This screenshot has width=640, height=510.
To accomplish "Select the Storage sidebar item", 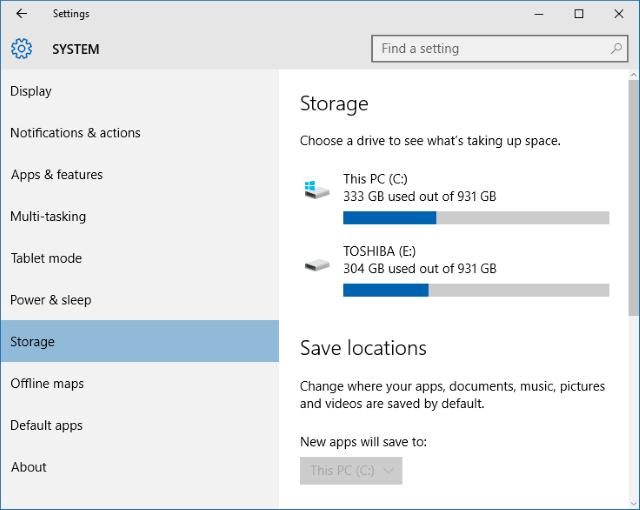I will coord(33,342).
